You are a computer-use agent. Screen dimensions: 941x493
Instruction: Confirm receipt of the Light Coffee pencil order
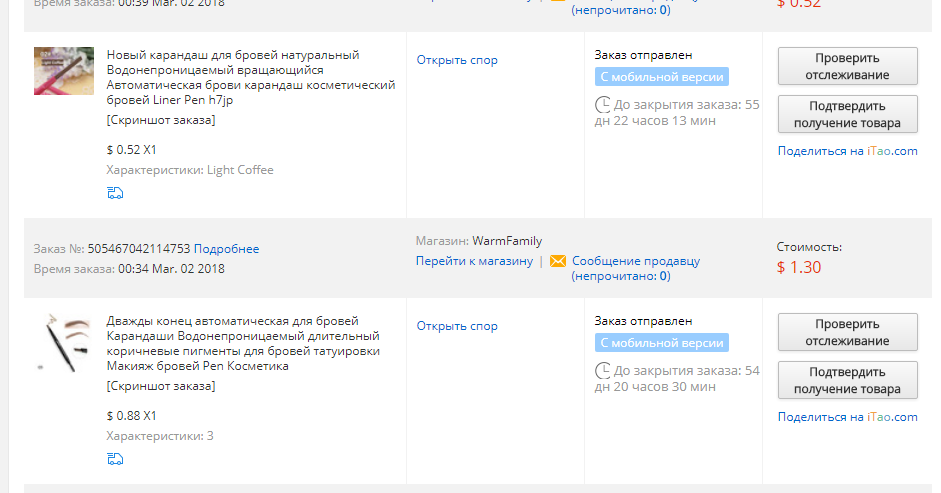click(847, 114)
